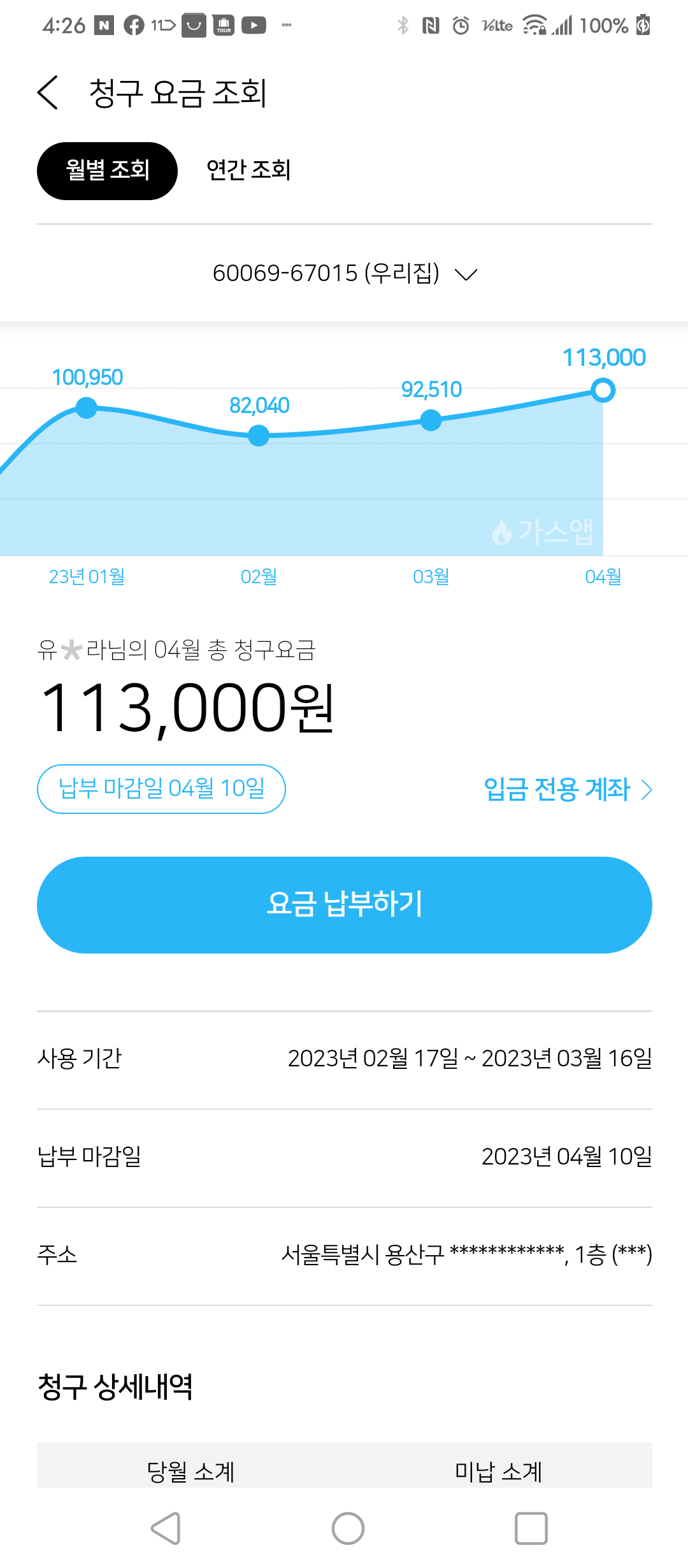Select the 03월 data point on chart
This screenshot has width=688, height=1568.
pyautogui.click(x=431, y=420)
